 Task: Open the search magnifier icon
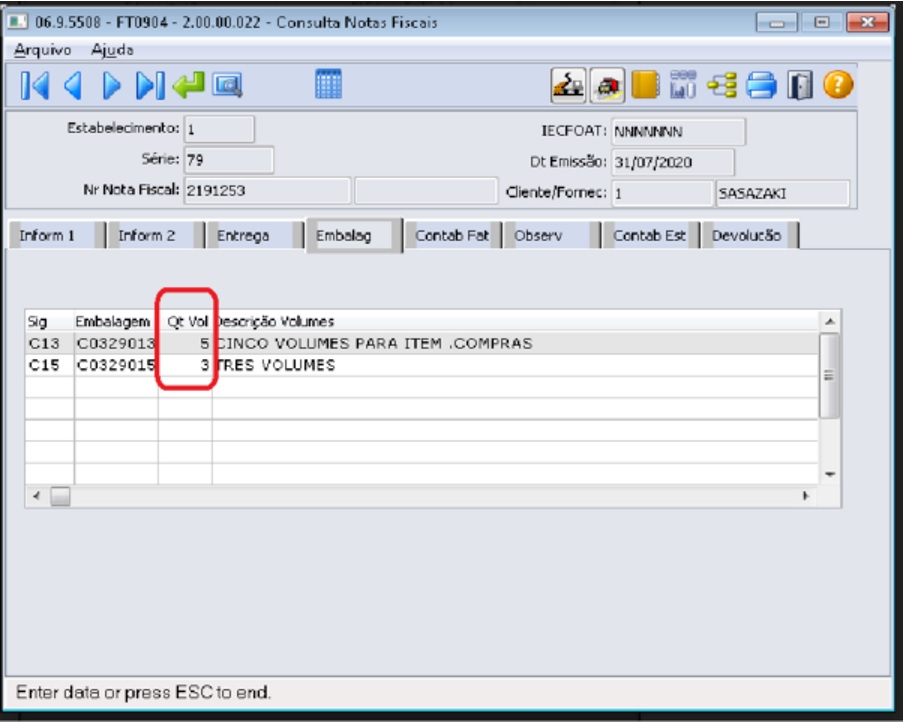[x=227, y=86]
